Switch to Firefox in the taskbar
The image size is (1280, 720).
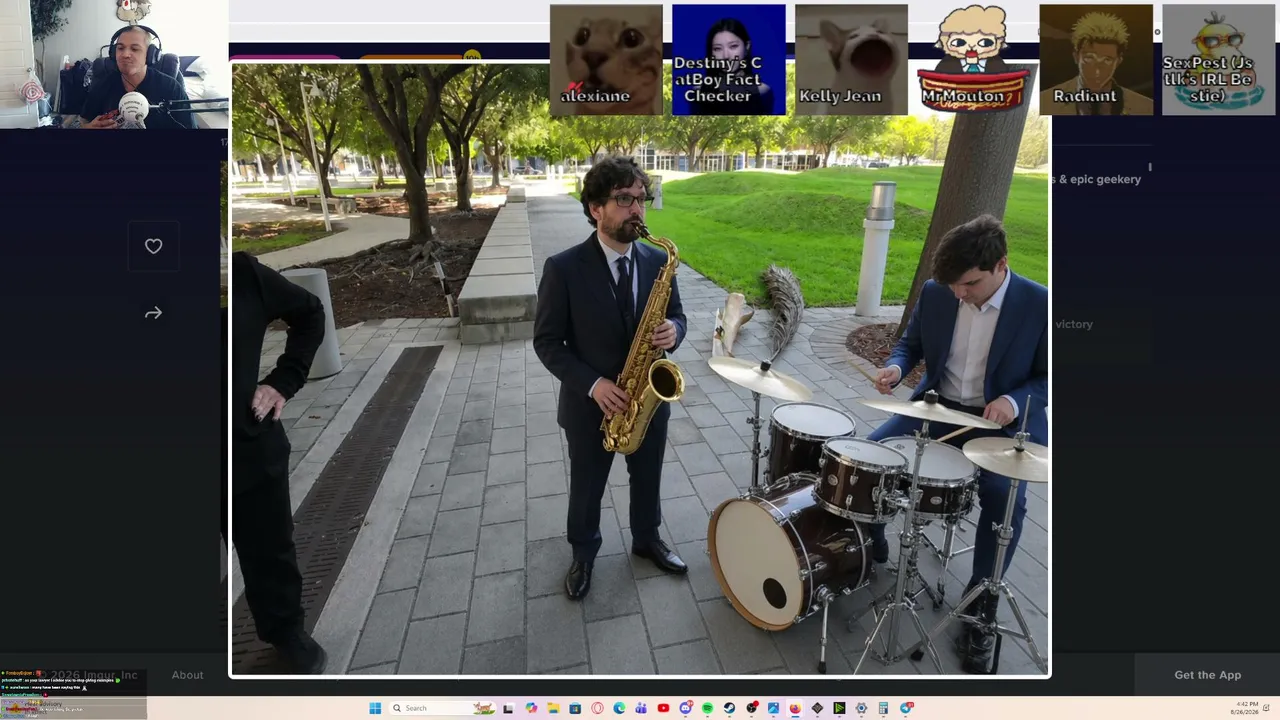[x=795, y=708]
